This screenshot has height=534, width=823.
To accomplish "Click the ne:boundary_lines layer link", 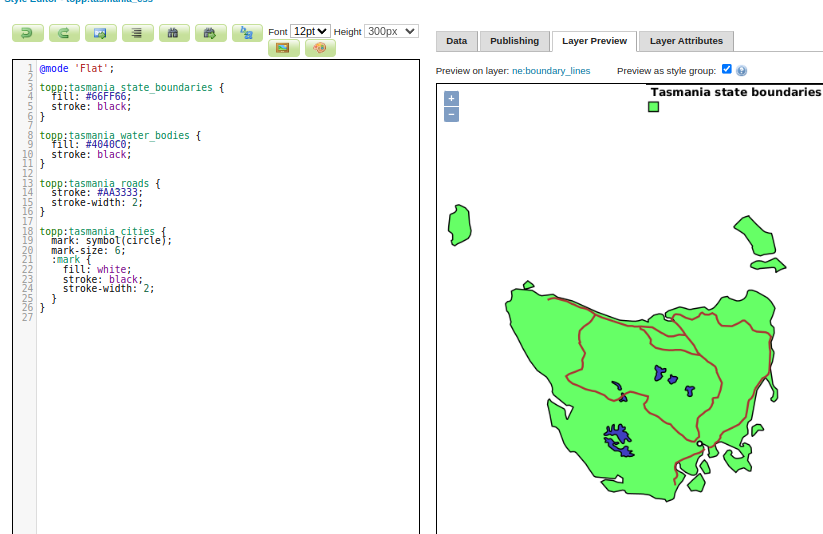I will pyautogui.click(x=550, y=72).
